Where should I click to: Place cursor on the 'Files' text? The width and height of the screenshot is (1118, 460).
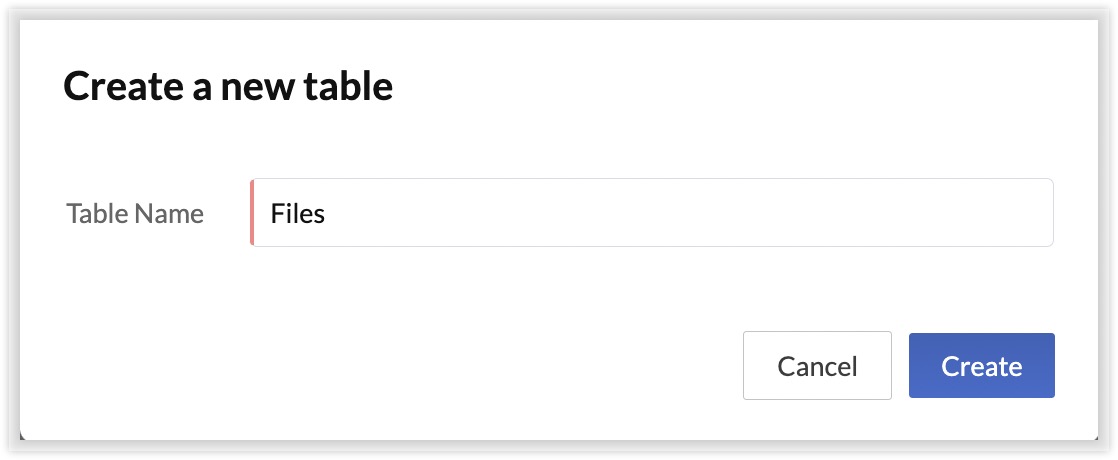point(298,213)
